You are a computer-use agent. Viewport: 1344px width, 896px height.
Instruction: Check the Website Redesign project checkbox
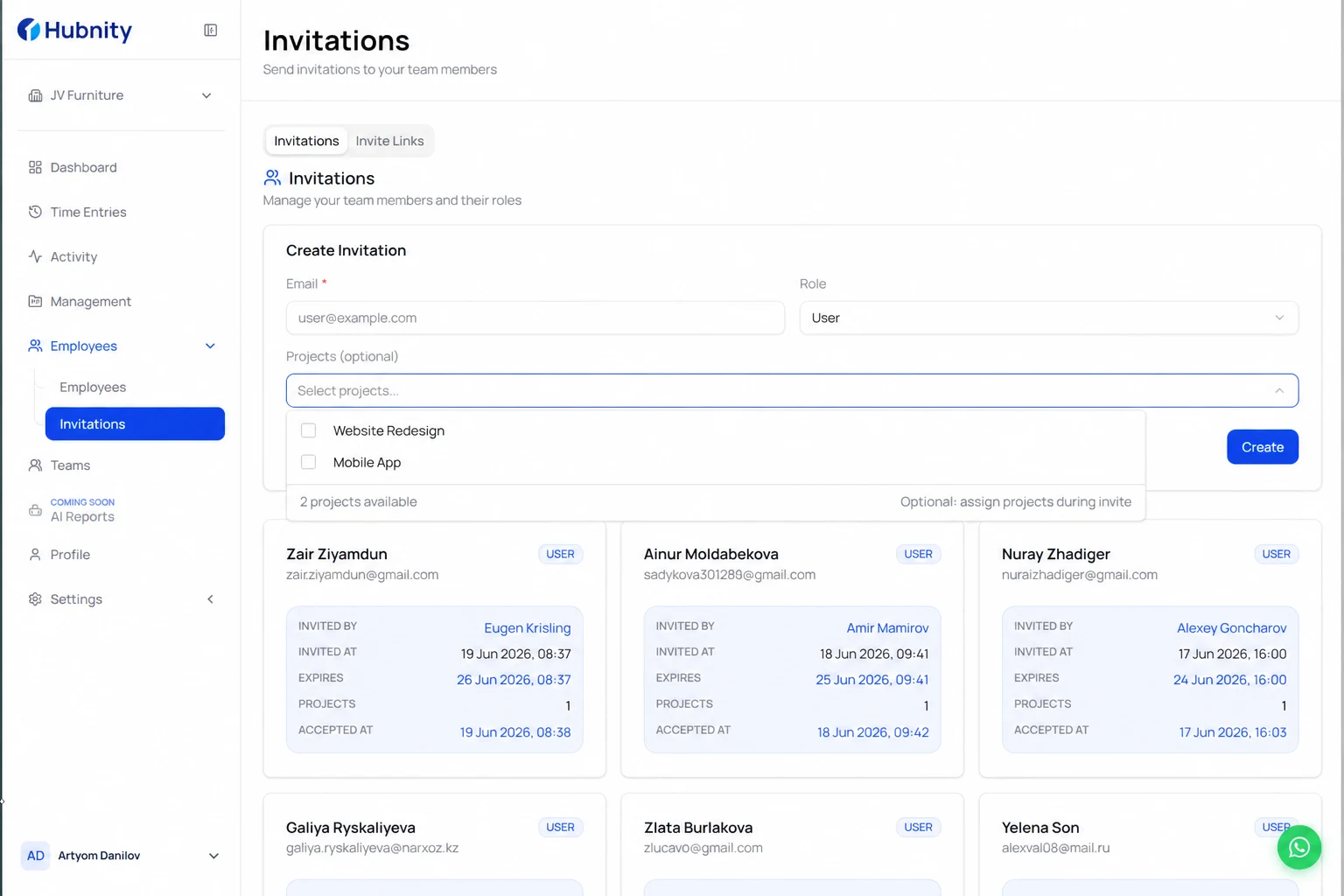308,430
